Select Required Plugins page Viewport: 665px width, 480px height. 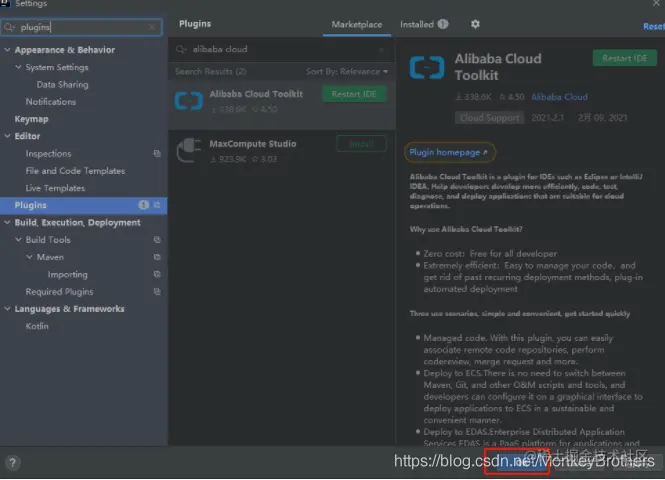[59, 292]
